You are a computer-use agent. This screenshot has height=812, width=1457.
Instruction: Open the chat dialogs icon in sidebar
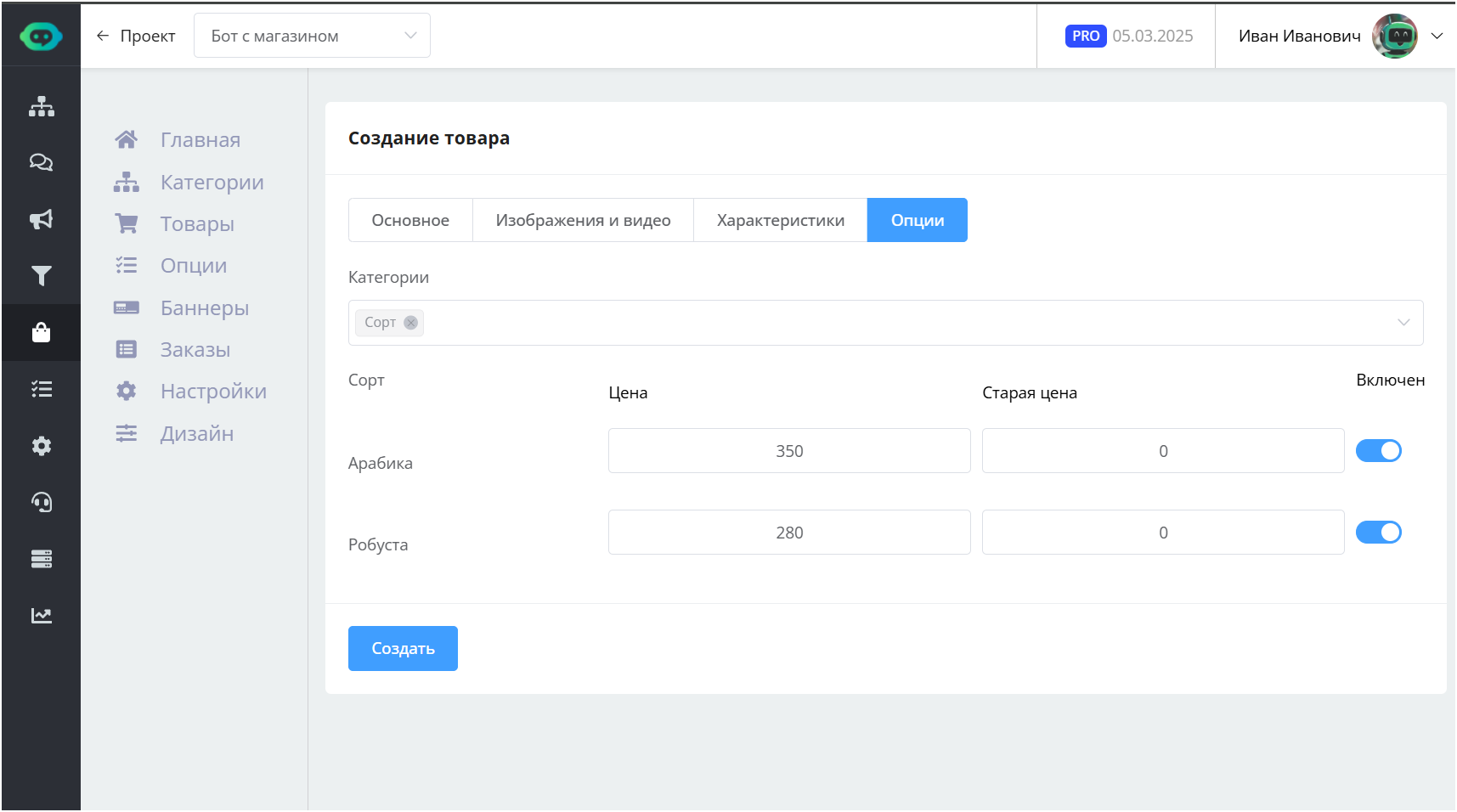click(41, 162)
